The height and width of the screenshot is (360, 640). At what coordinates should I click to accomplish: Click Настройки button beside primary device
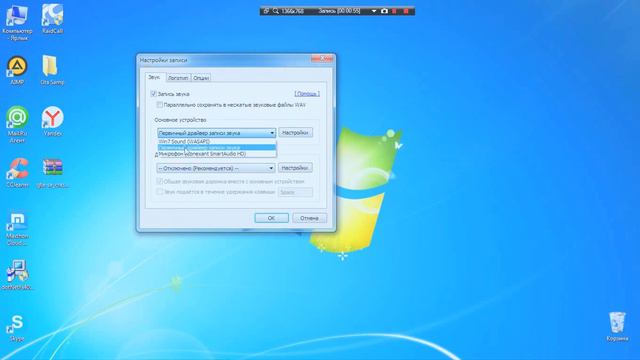[296, 133]
